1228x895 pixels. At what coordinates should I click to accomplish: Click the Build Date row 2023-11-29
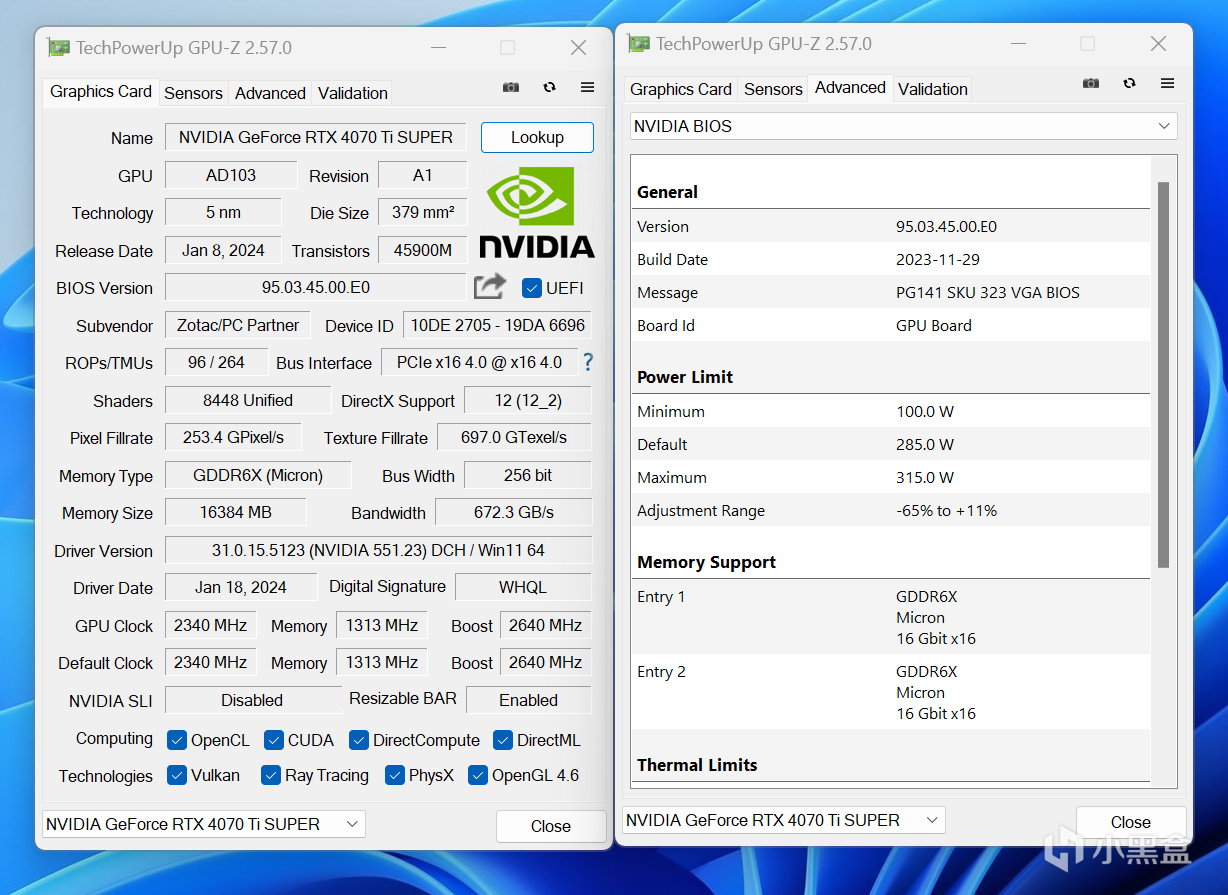pos(891,259)
